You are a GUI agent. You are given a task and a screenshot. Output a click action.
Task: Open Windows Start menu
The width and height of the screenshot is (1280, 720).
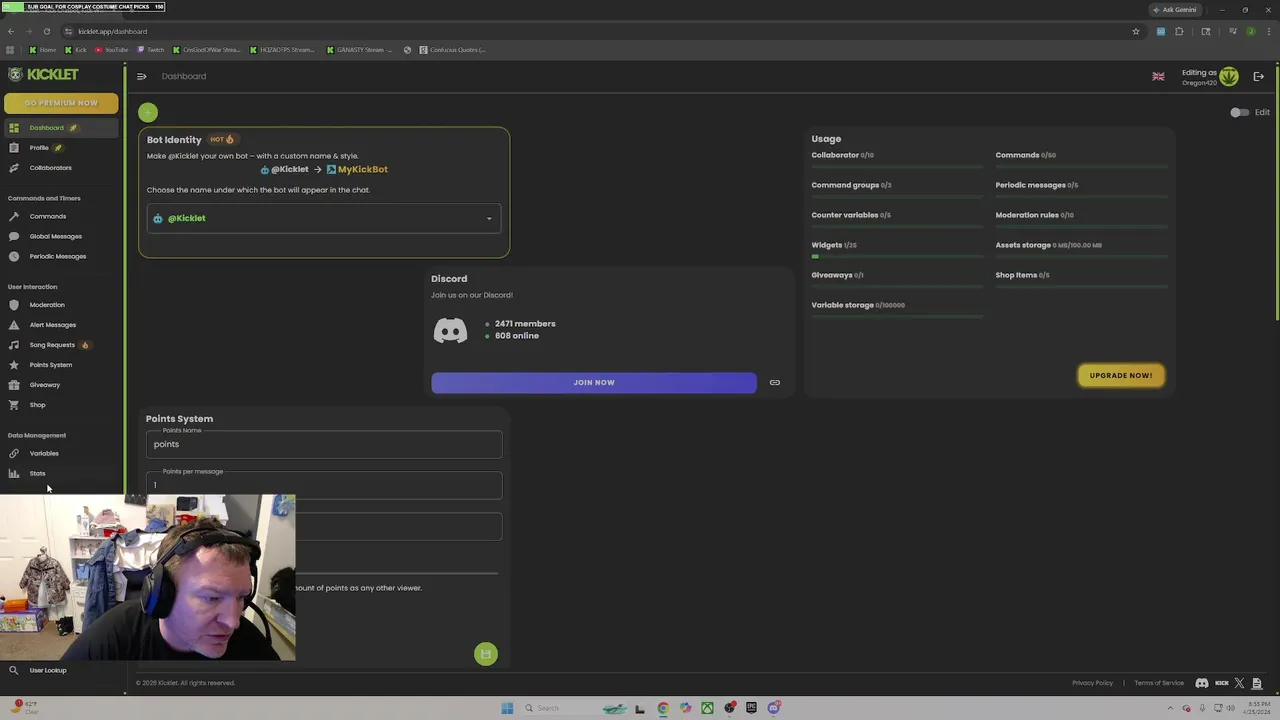click(507, 708)
